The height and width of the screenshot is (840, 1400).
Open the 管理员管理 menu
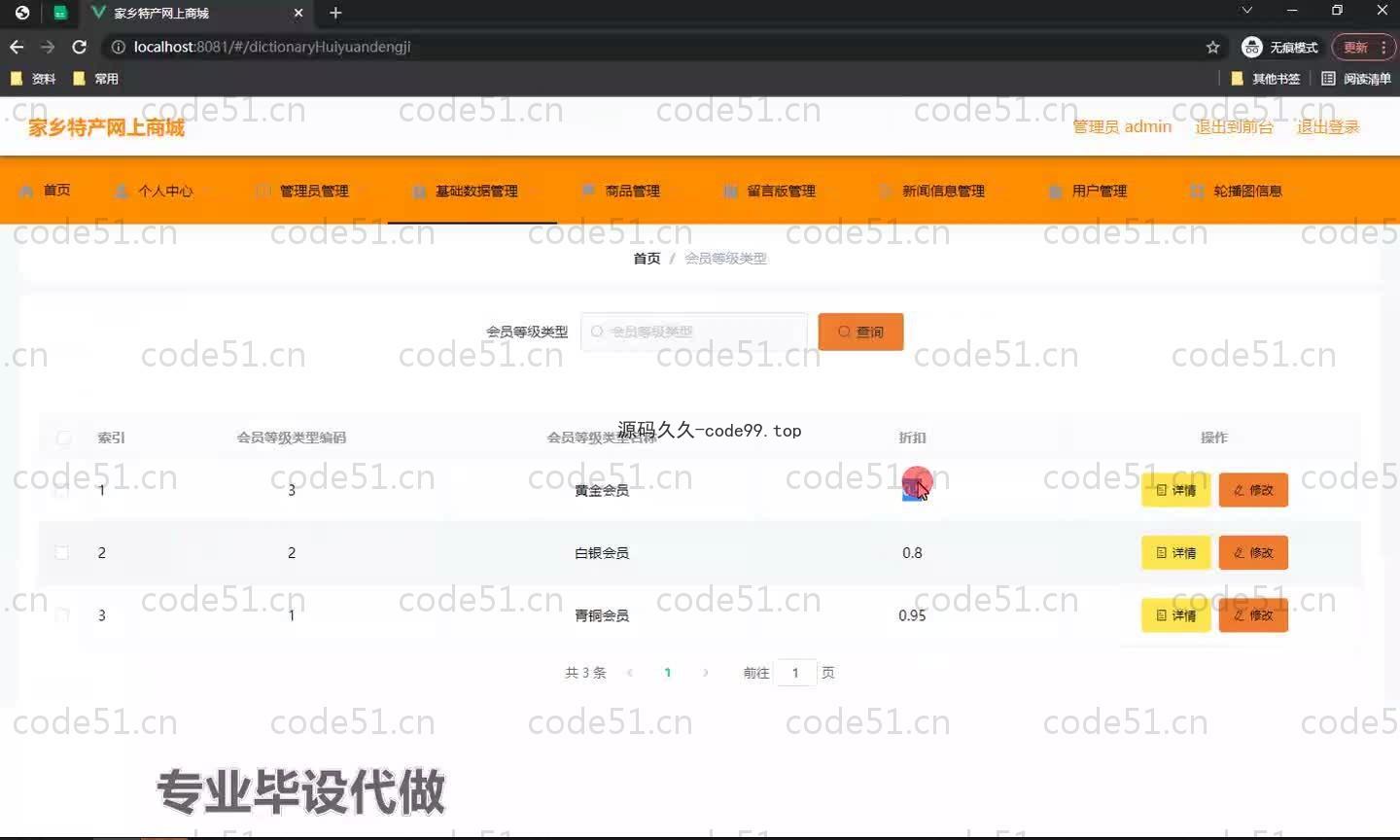(302, 191)
